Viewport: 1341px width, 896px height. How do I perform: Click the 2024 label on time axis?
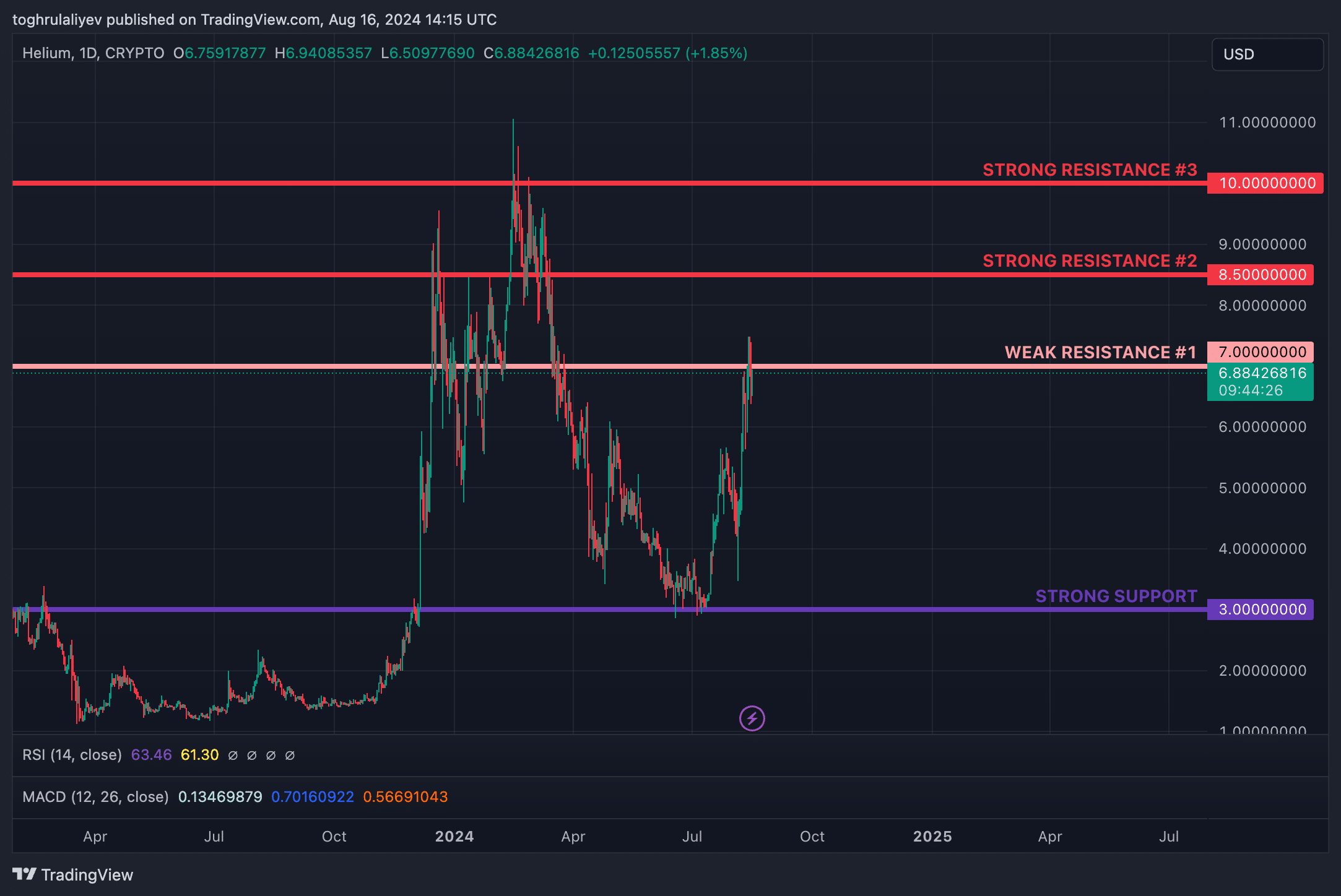coord(454,837)
